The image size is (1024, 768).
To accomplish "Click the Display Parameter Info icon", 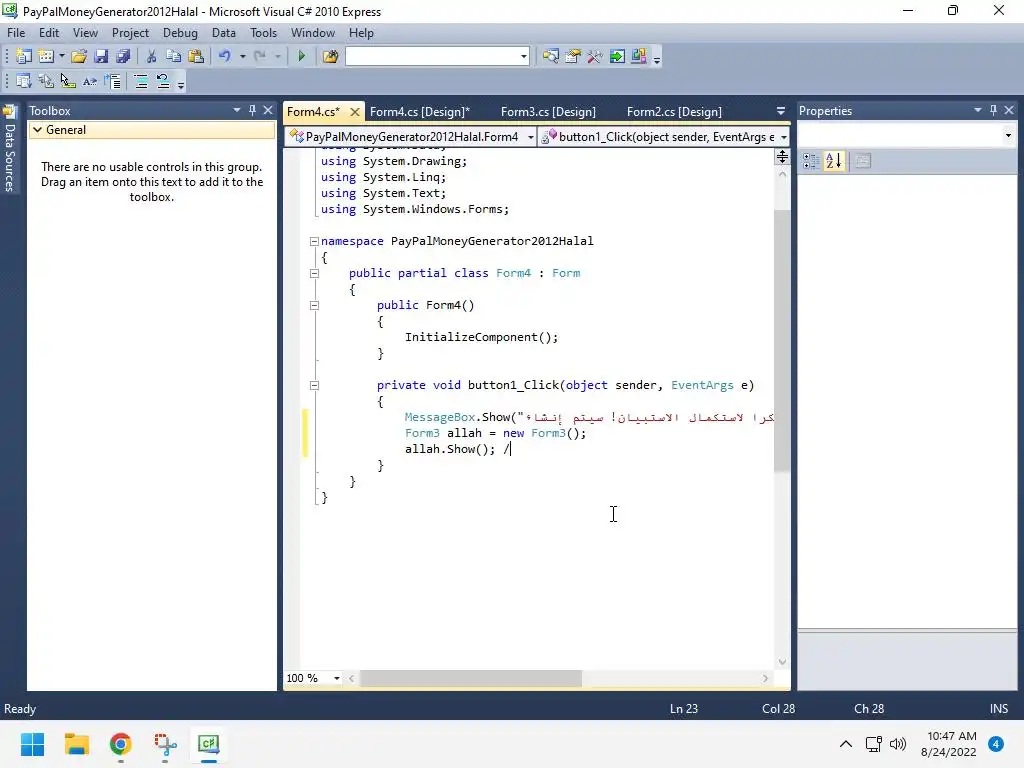I will (46, 82).
